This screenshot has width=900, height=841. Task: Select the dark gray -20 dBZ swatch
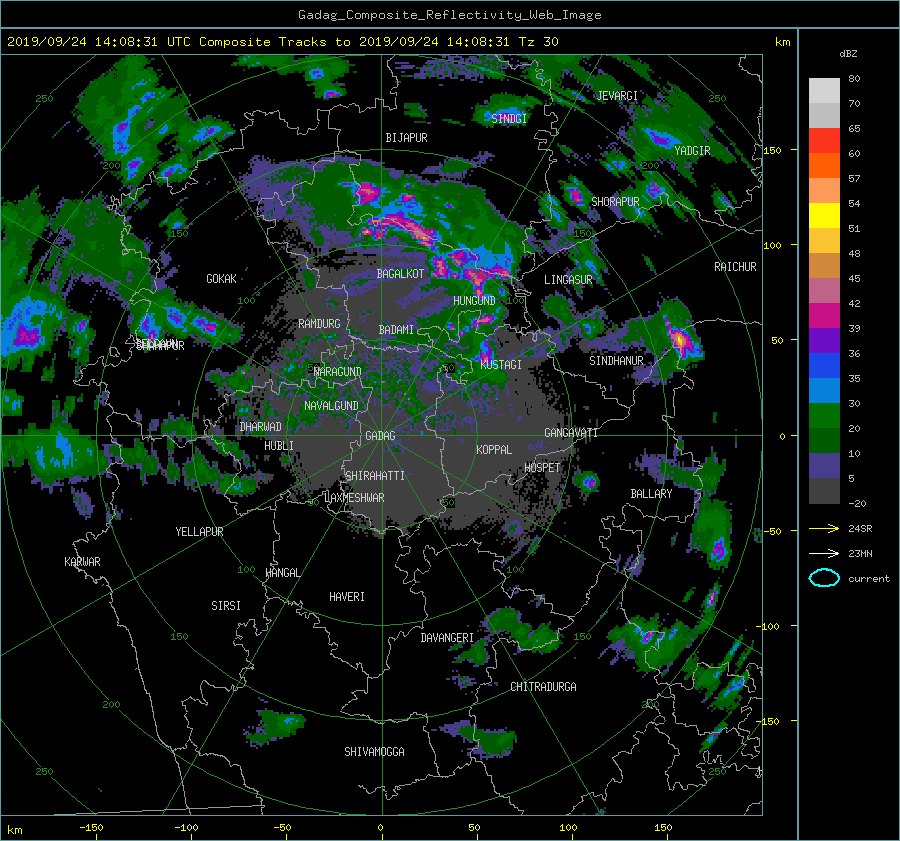pyautogui.click(x=824, y=490)
